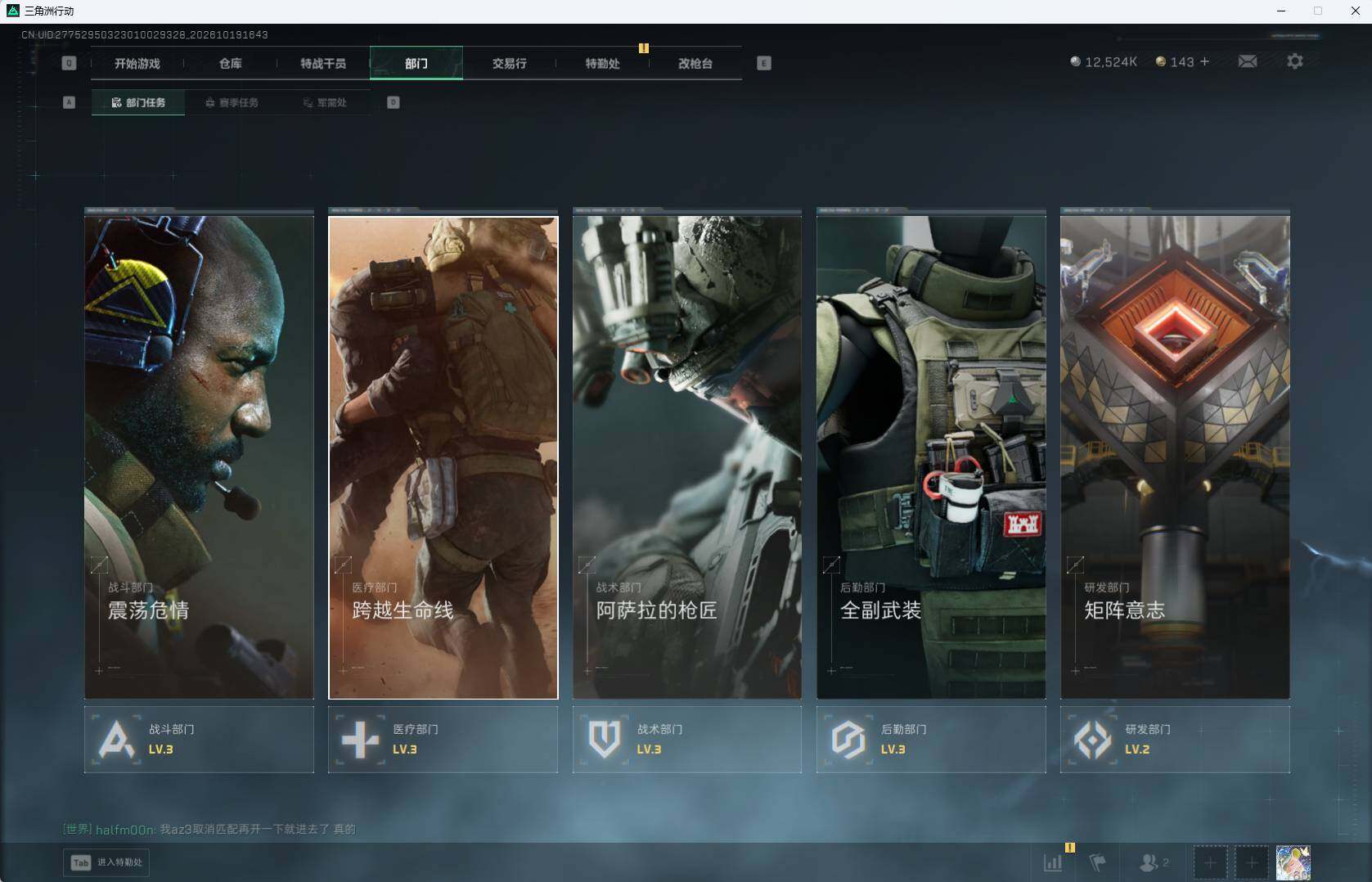Image resolution: width=1372 pixels, height=882 pixels.
Task: Switch to the 赛季任务 sub-tab
Action: coord(232,102)
